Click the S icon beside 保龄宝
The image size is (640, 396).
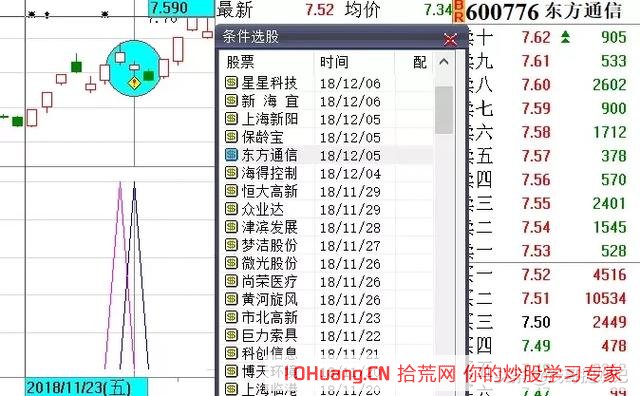pyautogui.click(x=231, y=137)
